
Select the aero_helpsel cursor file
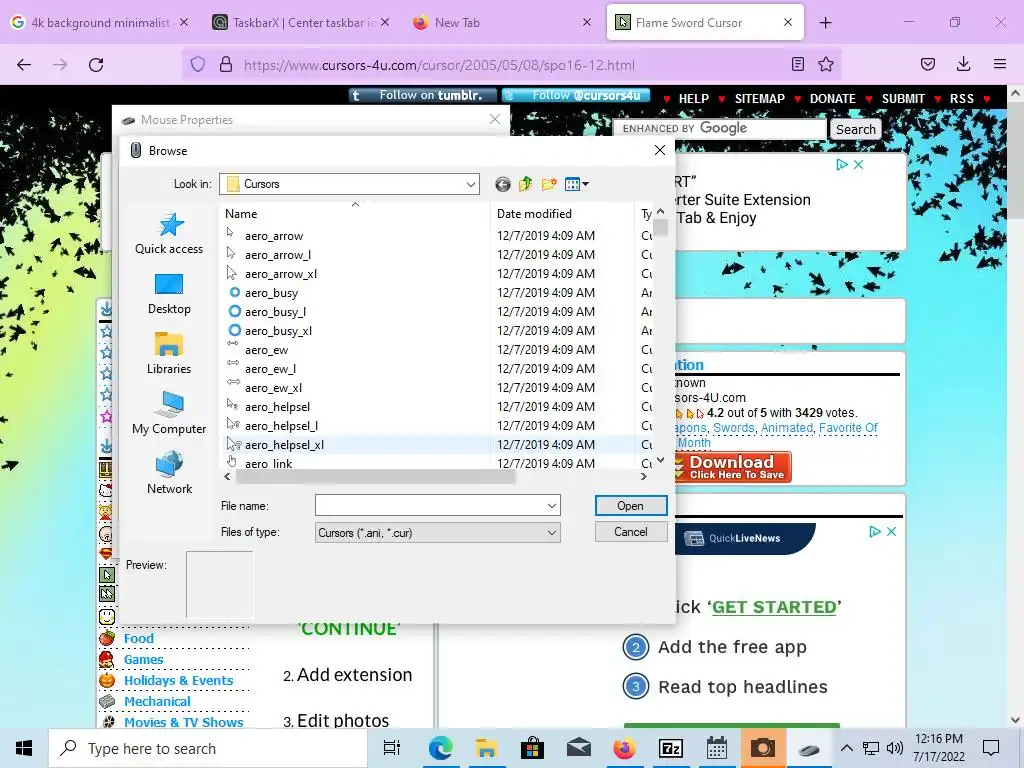click(x=277, y=406)
